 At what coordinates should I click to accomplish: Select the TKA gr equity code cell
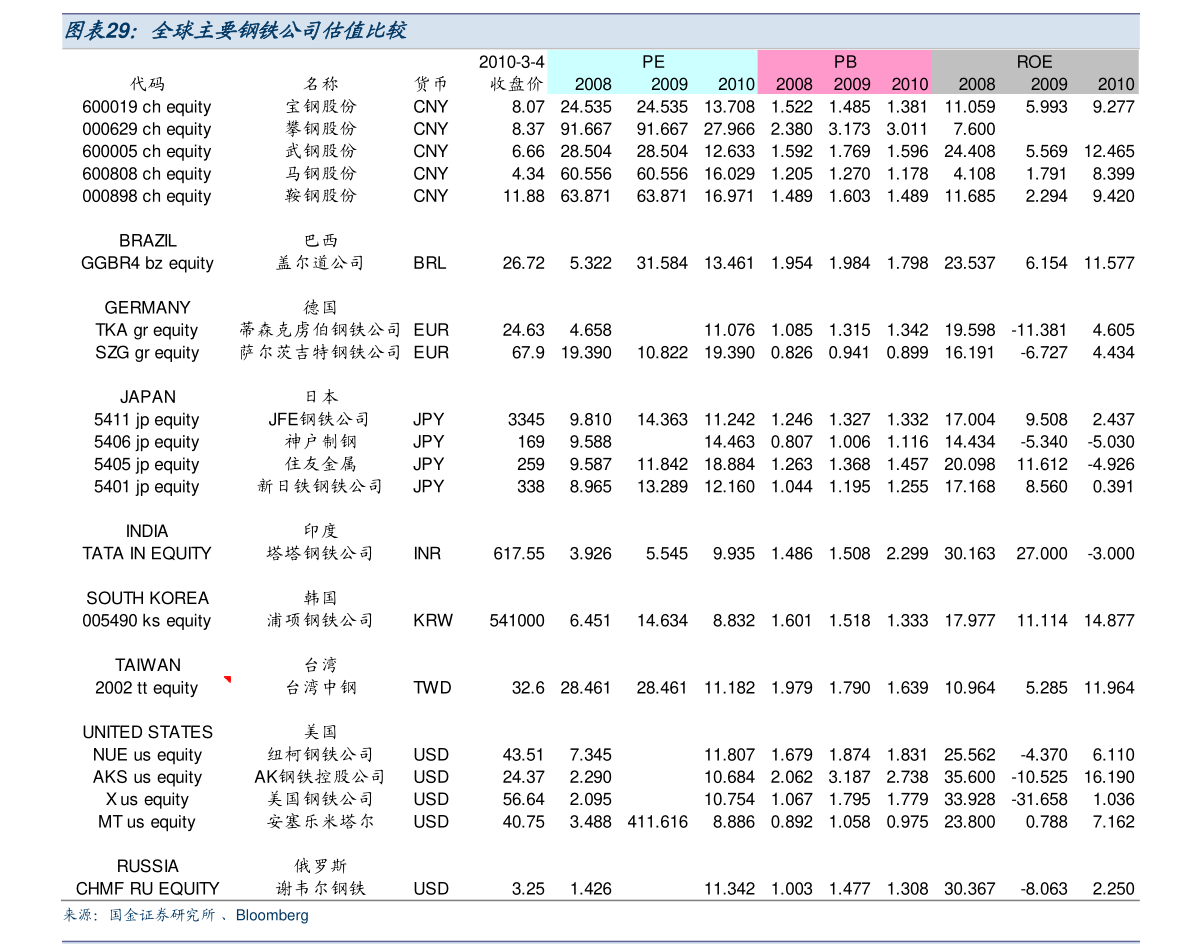pyautogui.click(x=147, y=331)
